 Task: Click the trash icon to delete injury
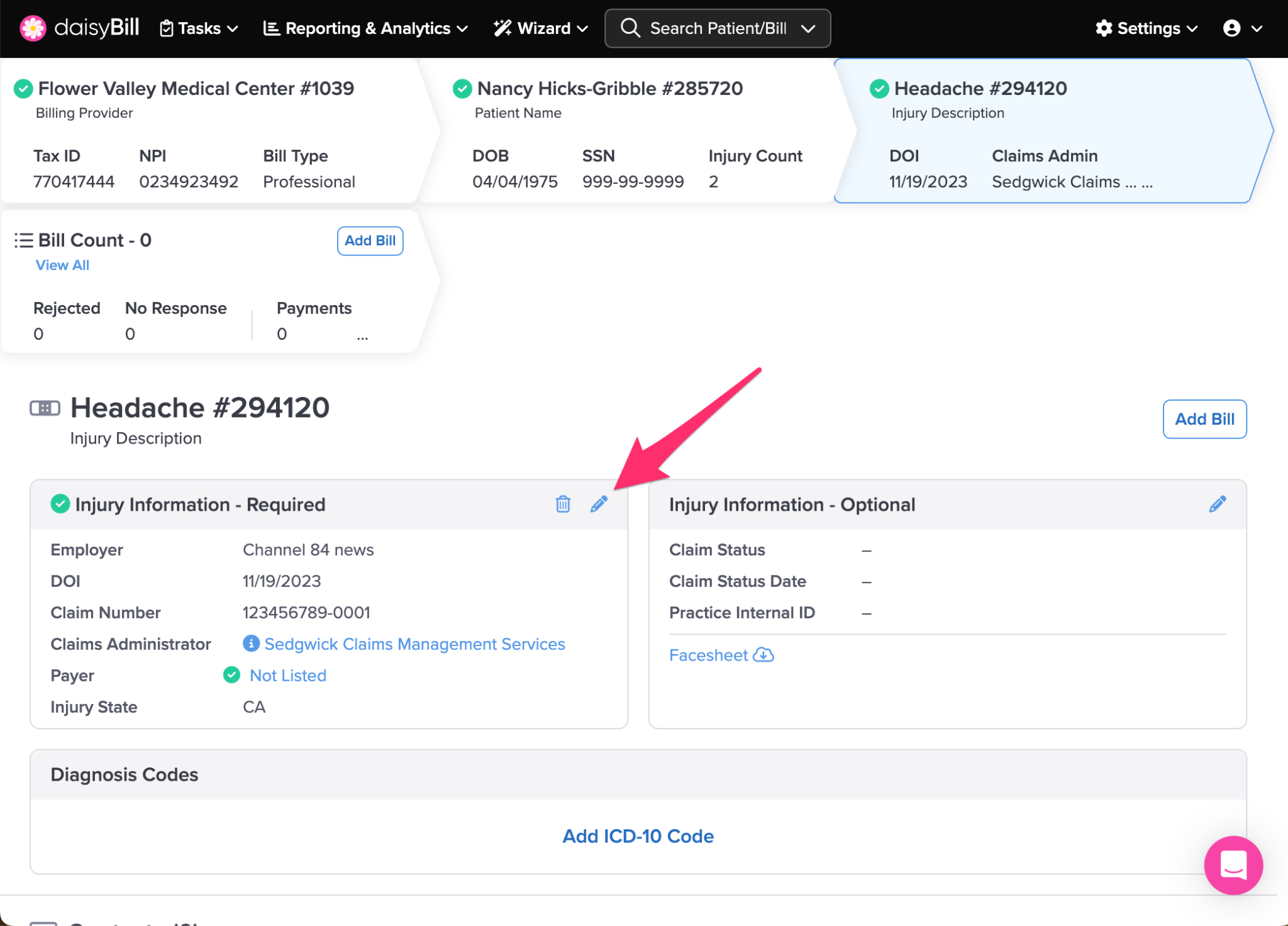click(563, 504)
